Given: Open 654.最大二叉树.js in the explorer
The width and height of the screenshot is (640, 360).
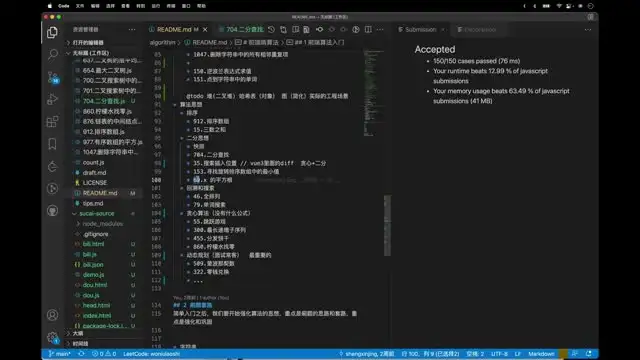Looking at the screenshot, I should [107, 70].
